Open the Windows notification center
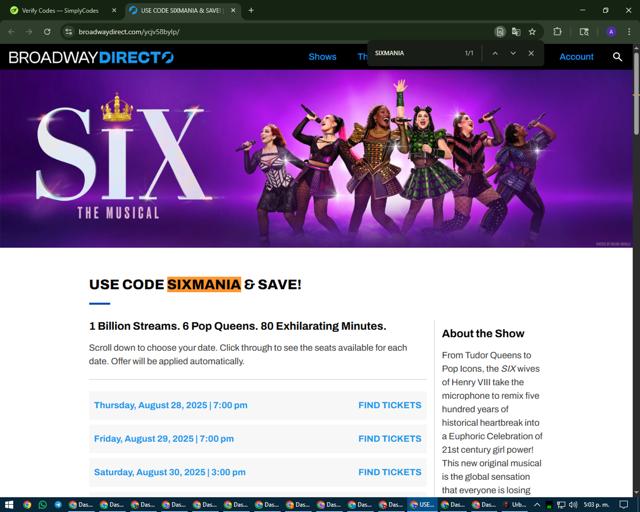Screen dimensions: 640x512 point(624,505)
